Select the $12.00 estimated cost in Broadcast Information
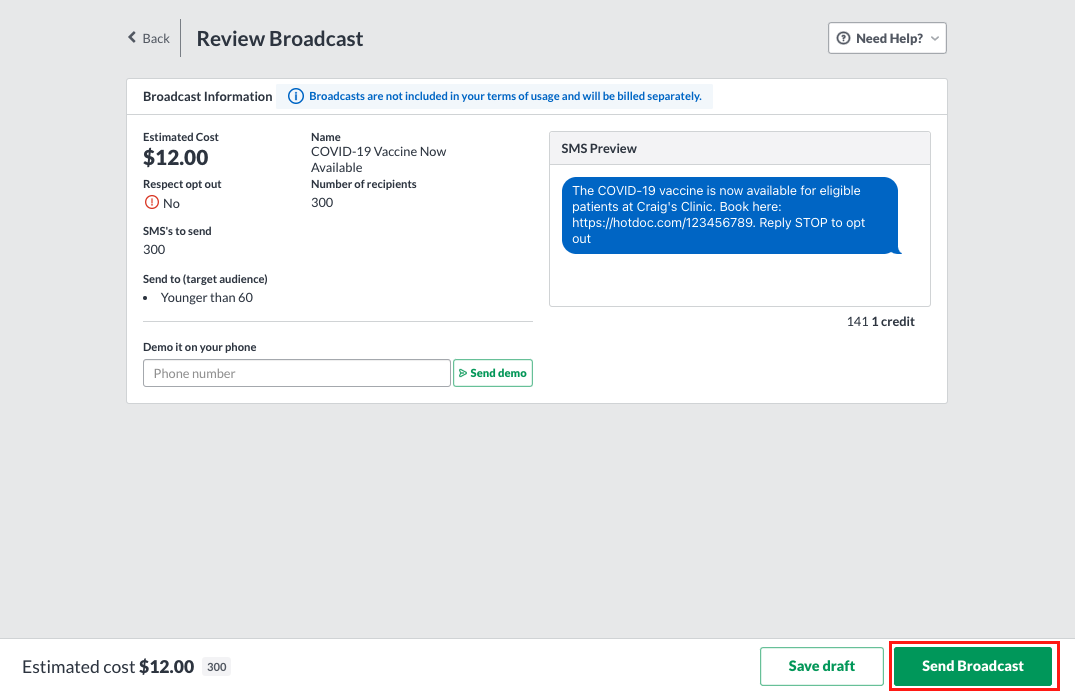This screenshot has width=1075, height=693. (176, 158)
